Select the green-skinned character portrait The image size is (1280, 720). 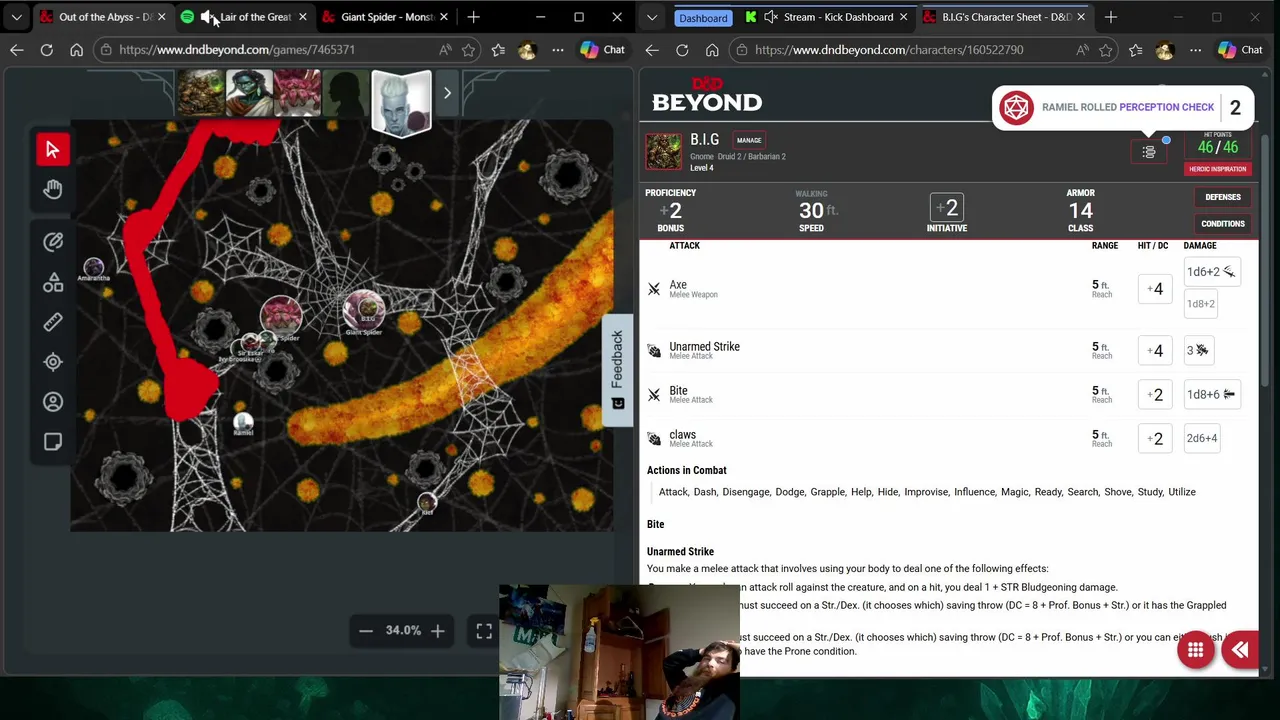click(x=249, y=93)
